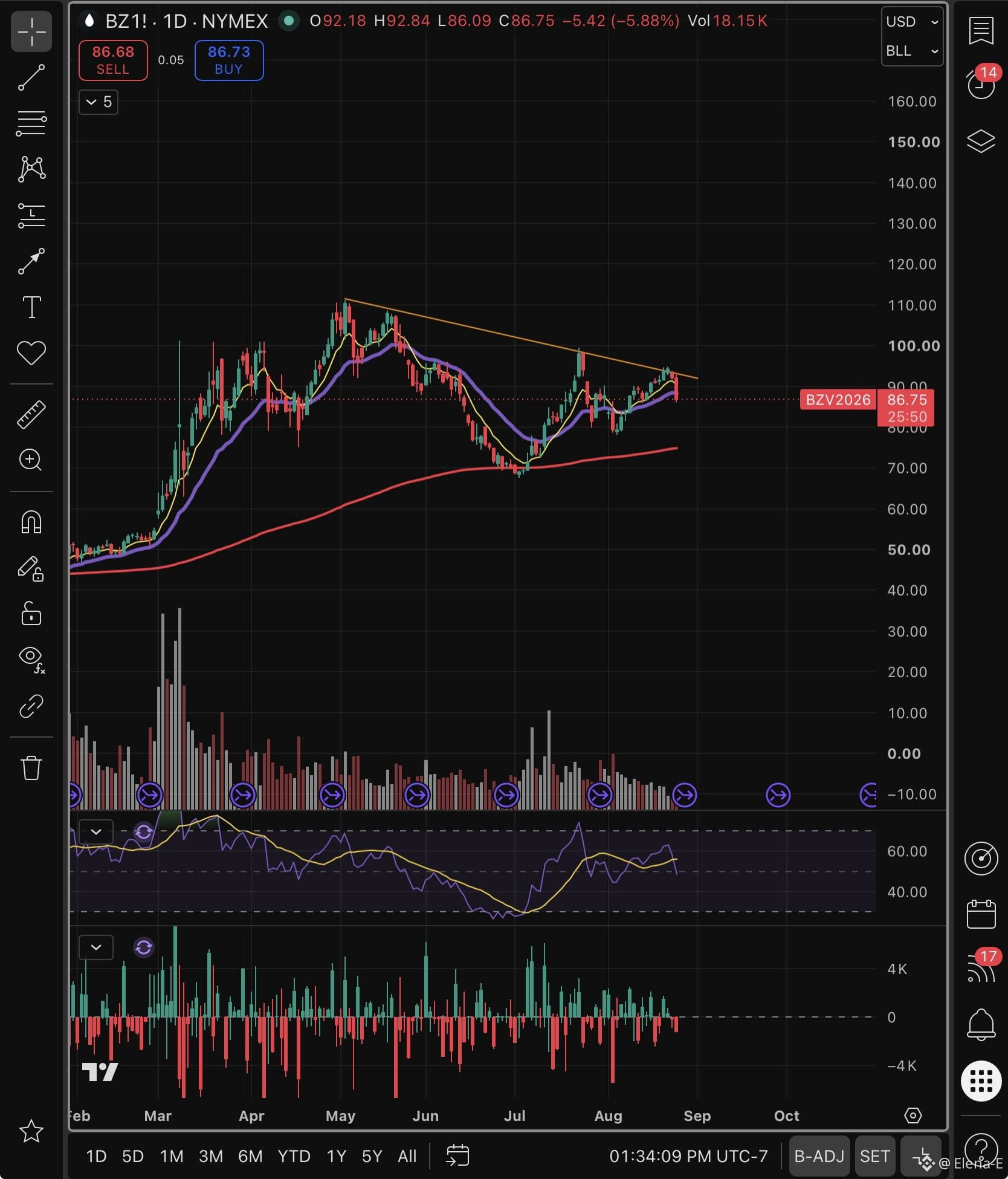1008x1179 pixels.
Task: Open the heart icons and stickers tool
Action: pos(31,353)
